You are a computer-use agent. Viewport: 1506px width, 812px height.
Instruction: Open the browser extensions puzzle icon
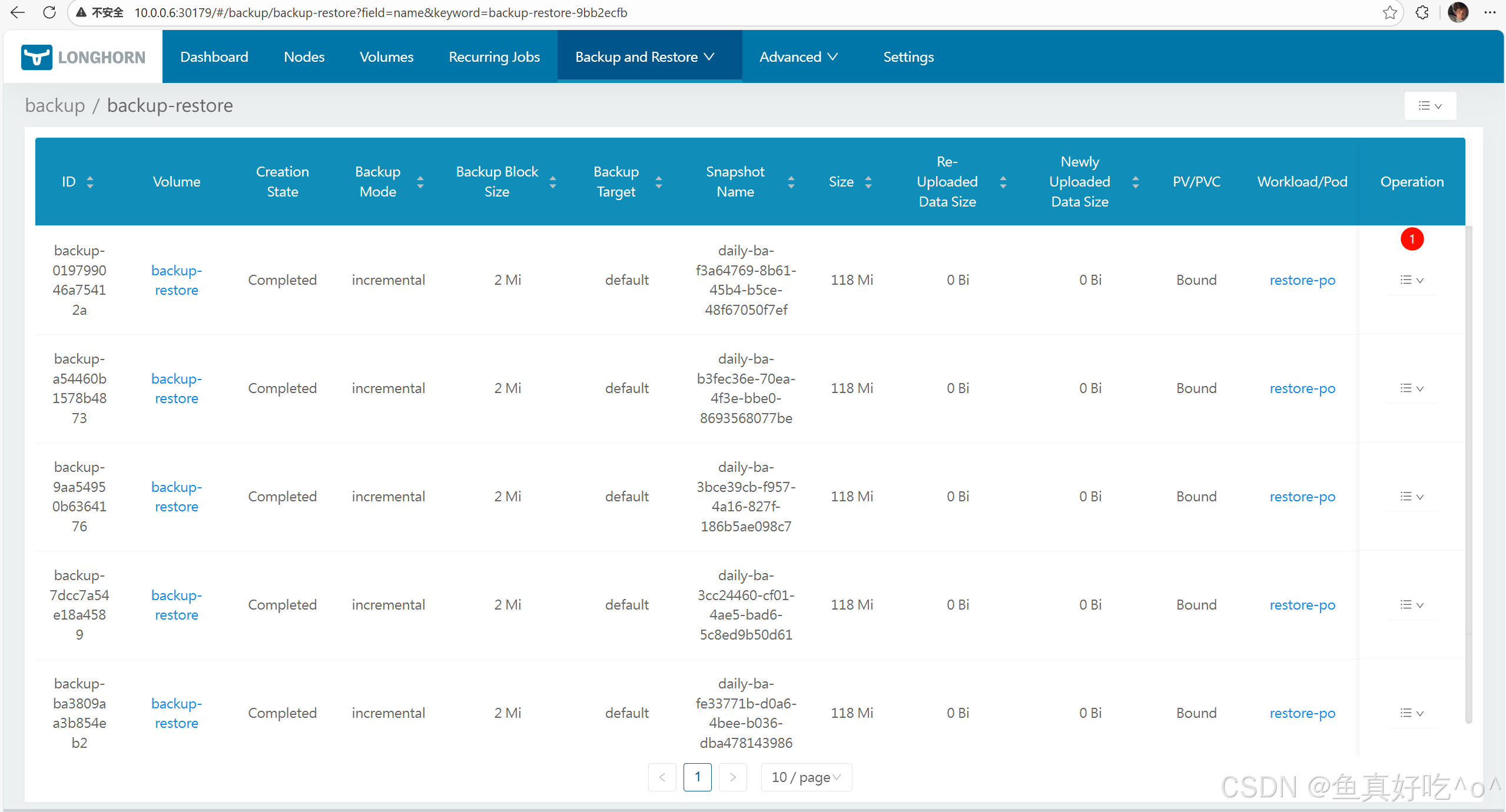pyautogui.click(x=1422, y=12)
